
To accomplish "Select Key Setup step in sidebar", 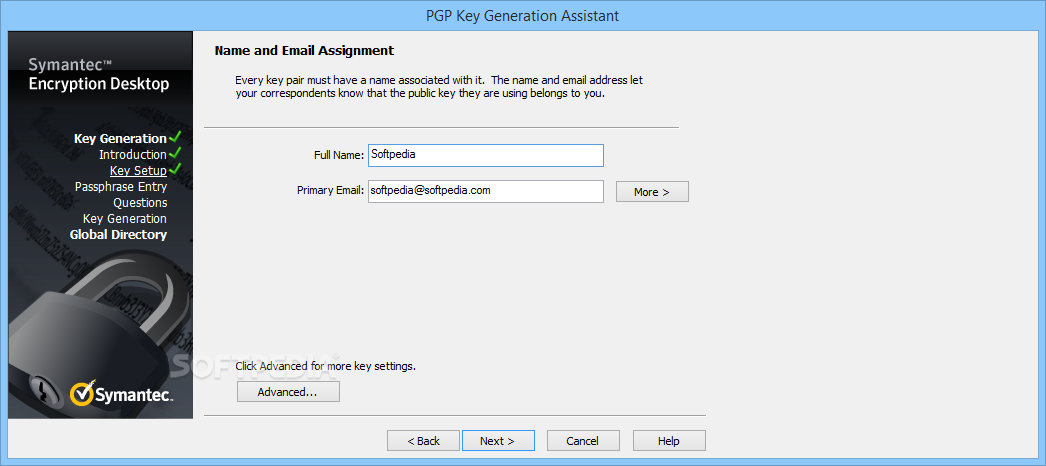I will 138,171.
